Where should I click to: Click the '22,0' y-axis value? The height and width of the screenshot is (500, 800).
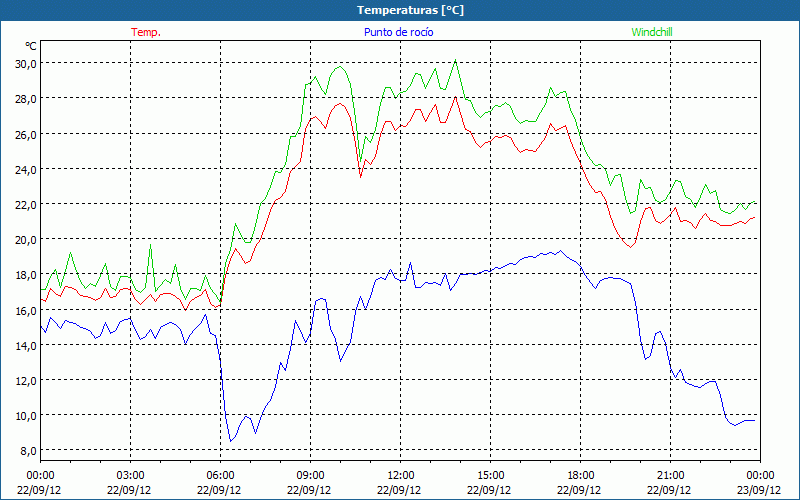[26, 205]
